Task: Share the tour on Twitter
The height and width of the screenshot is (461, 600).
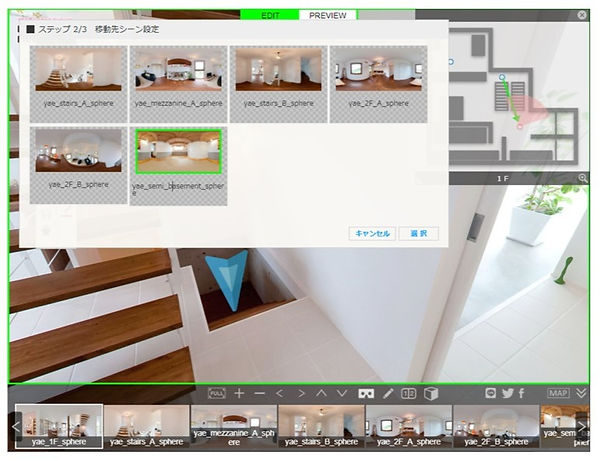Action: pos(507,394)
